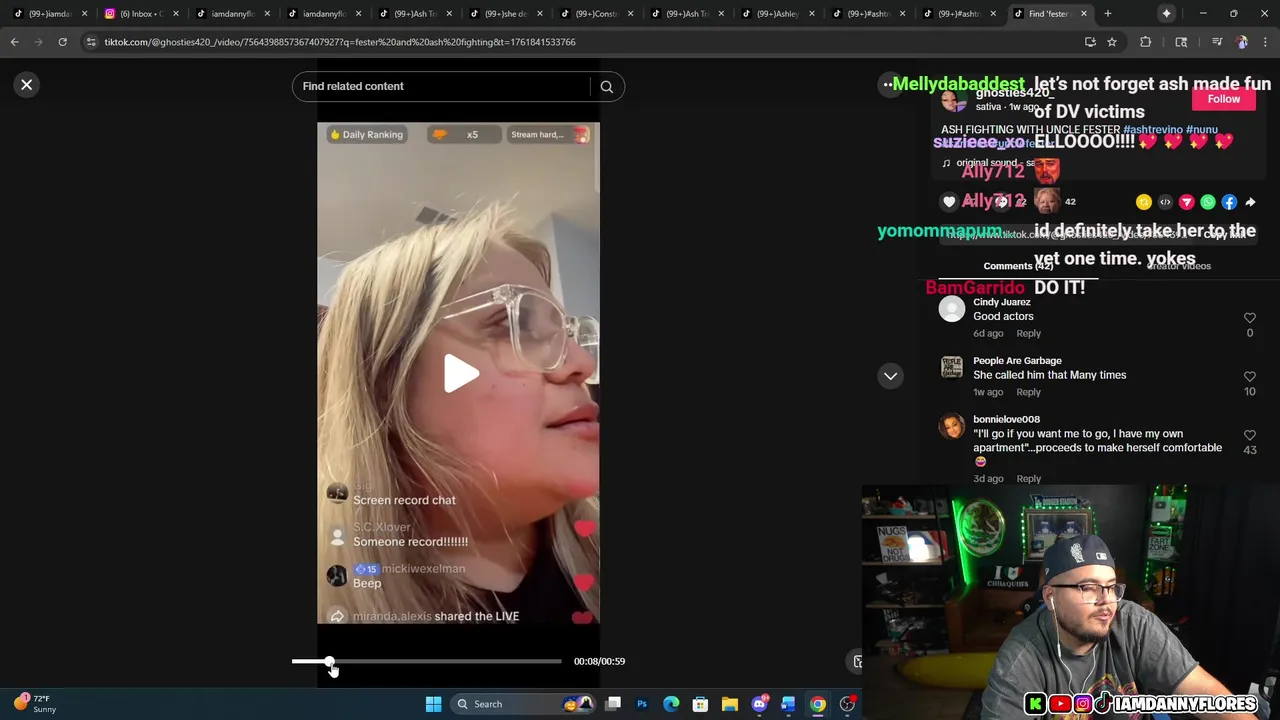Click Copy link for the video URL

pyautogui.click(x=1224, y=235)
